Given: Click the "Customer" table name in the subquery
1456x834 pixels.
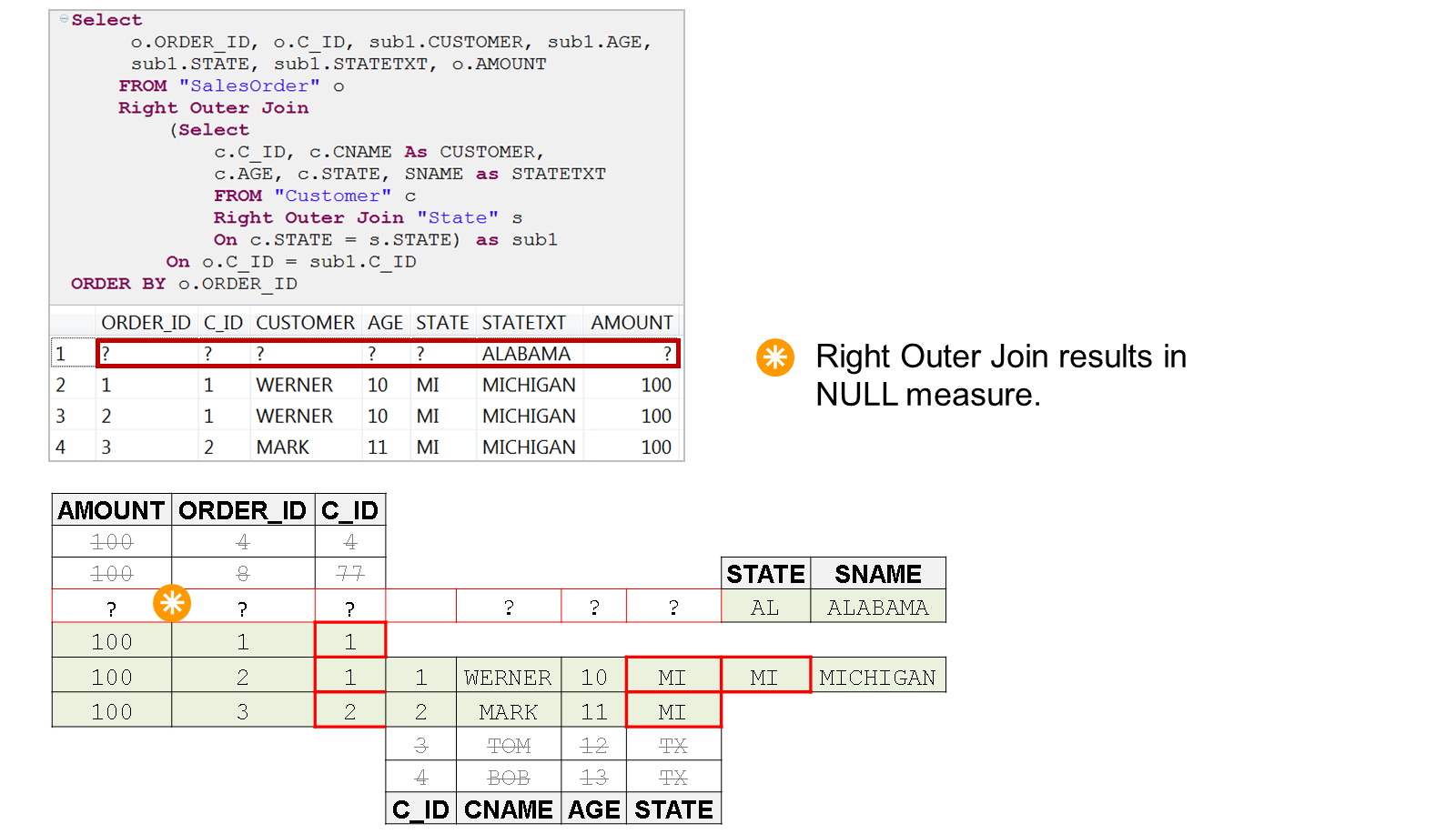Looking at the screenshot, I should [333, 196].
